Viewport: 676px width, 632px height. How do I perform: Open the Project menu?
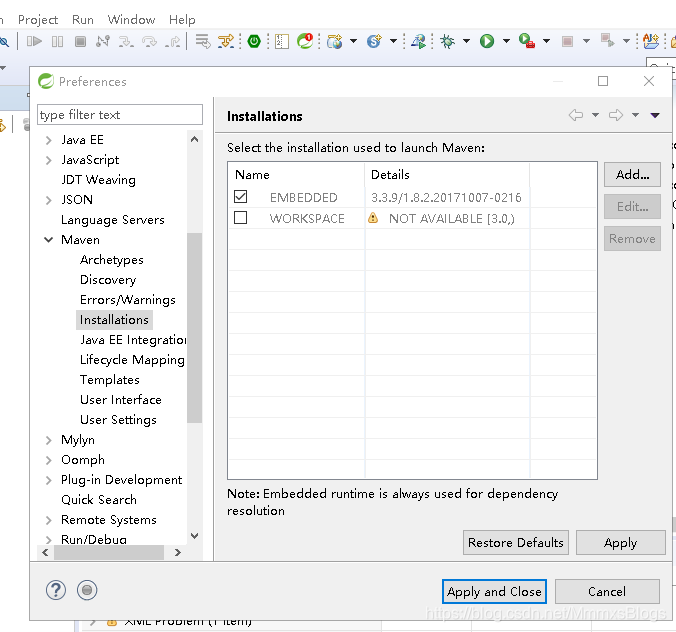coord(38,20)
